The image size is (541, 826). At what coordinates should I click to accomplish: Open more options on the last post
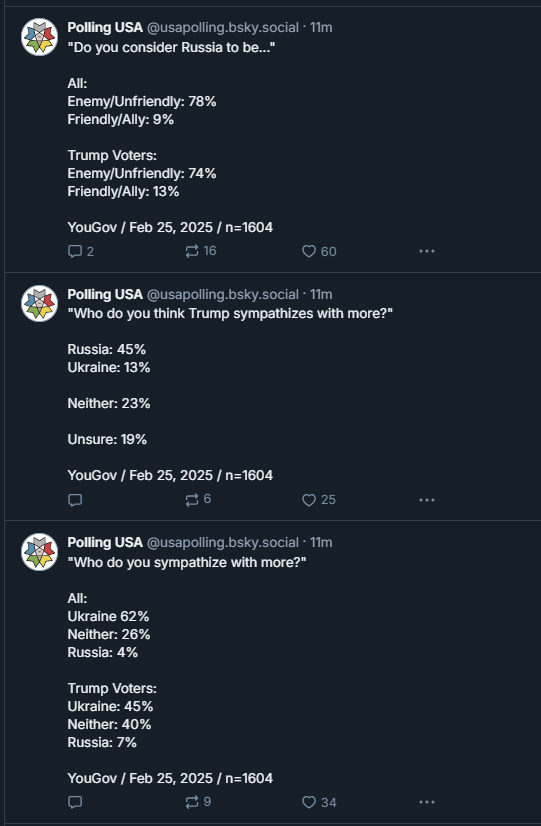click(427, 802)
